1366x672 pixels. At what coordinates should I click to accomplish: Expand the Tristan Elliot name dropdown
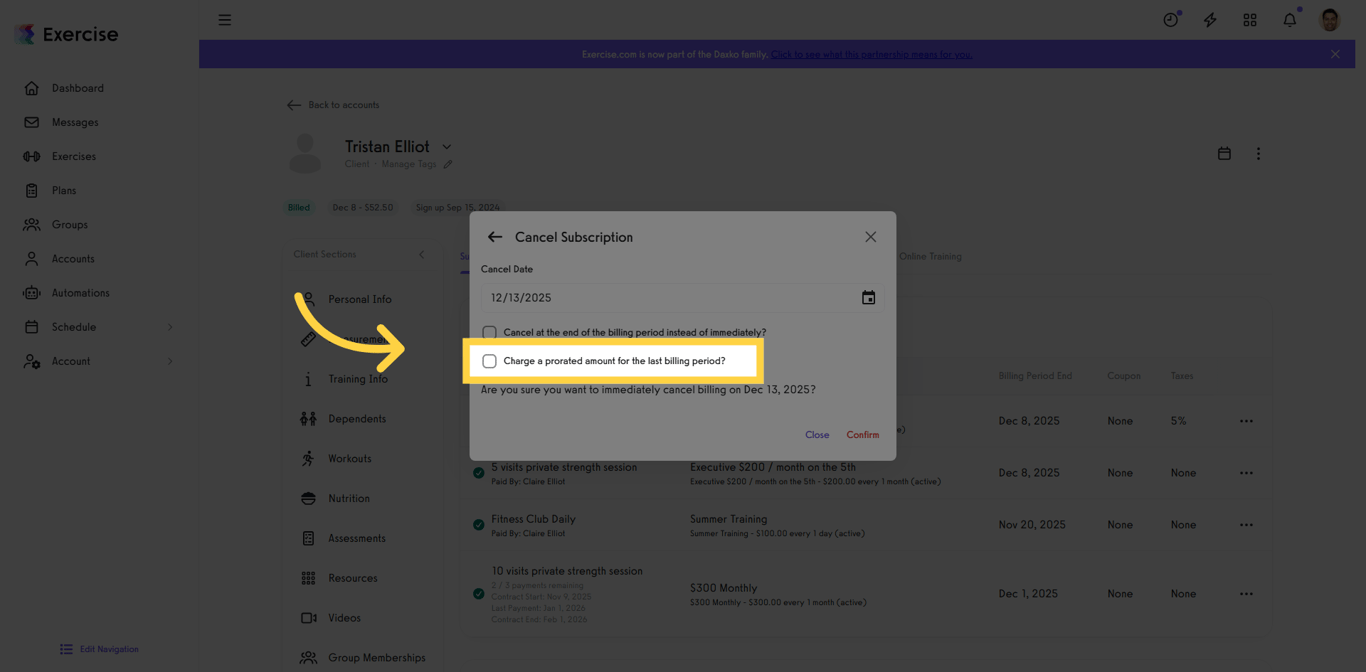click(x=446, y=145)
